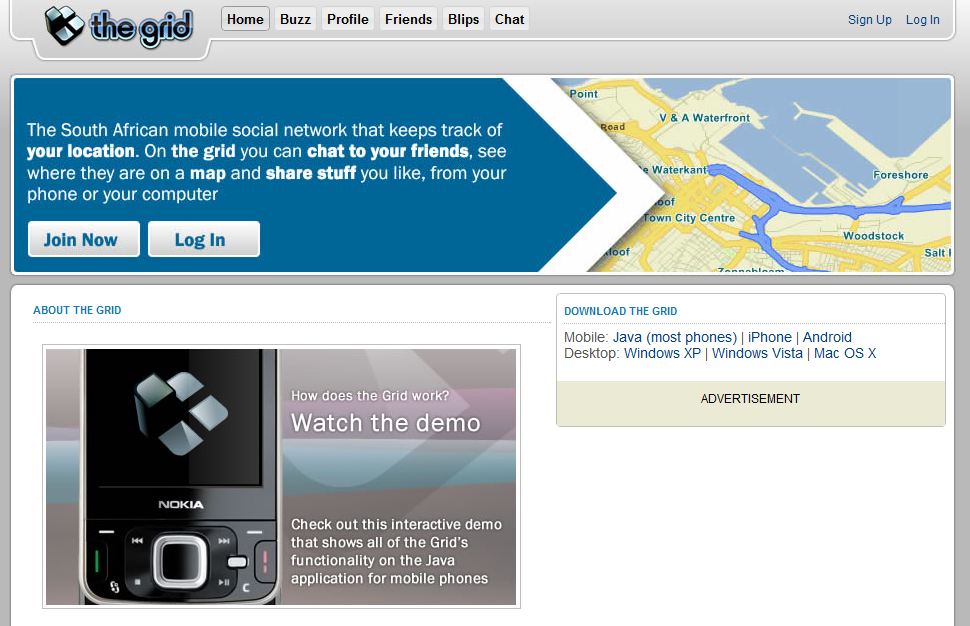Download the Mac OS X version

[x=844, y=354]
